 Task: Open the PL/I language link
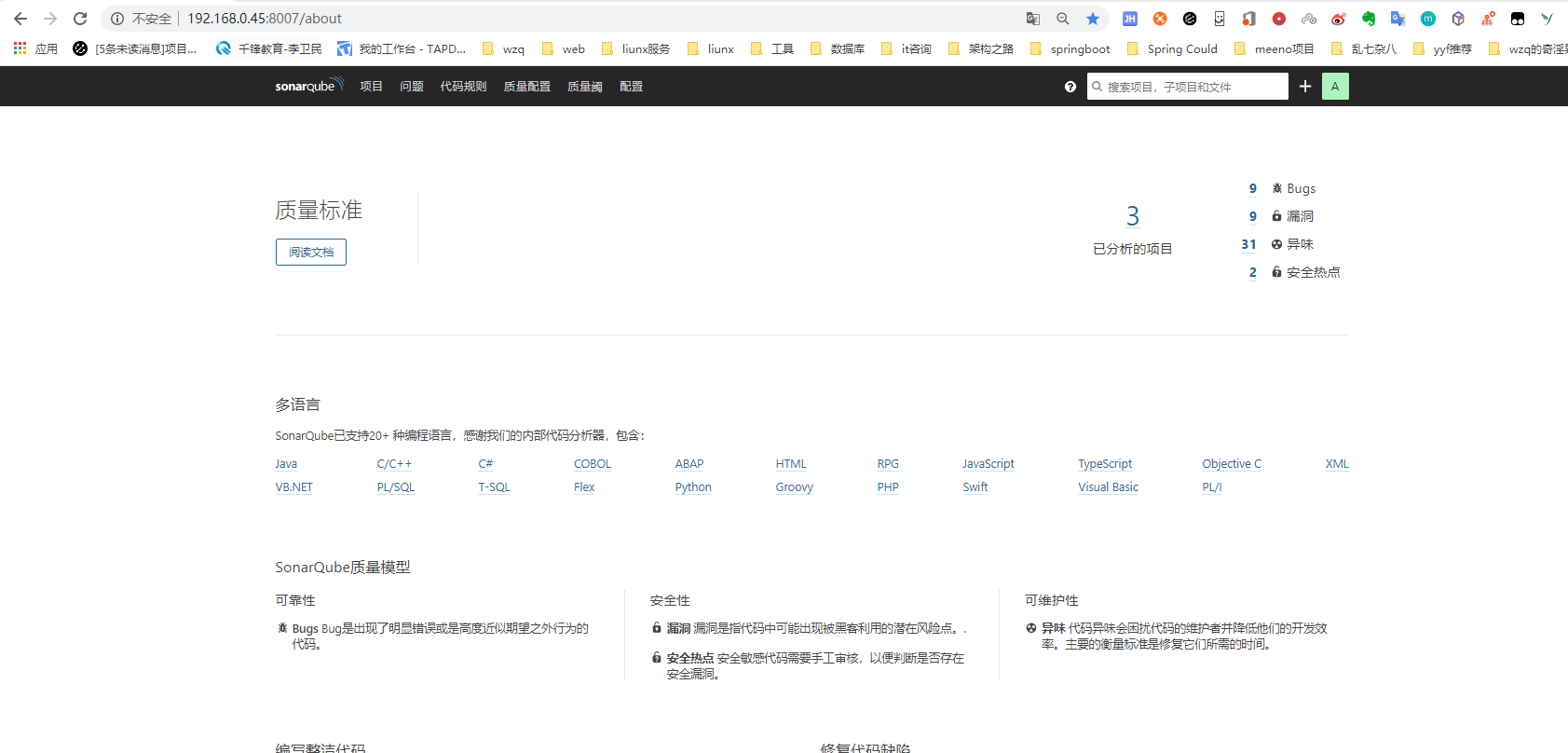tap(1212, 487)
